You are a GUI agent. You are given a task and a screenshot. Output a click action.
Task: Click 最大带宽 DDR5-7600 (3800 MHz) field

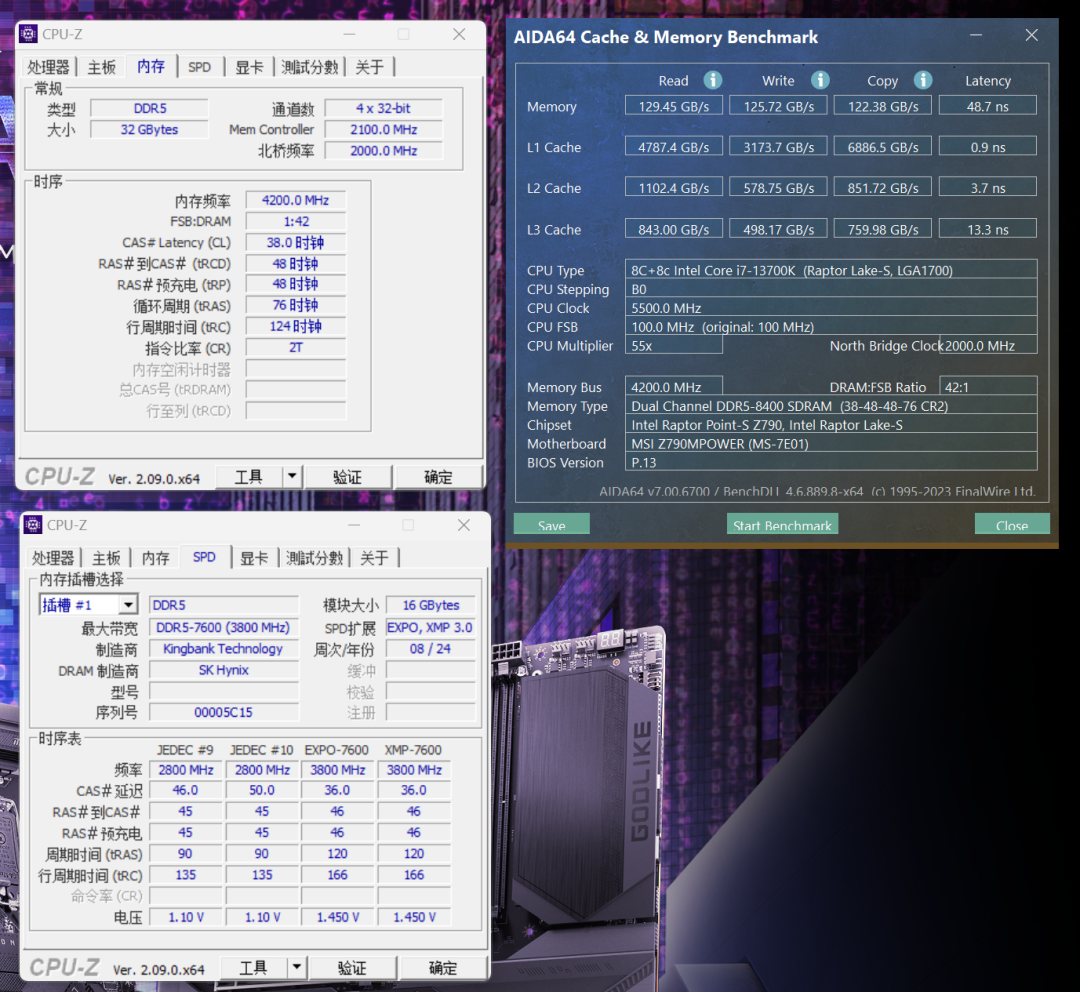[x=224, y=628]
